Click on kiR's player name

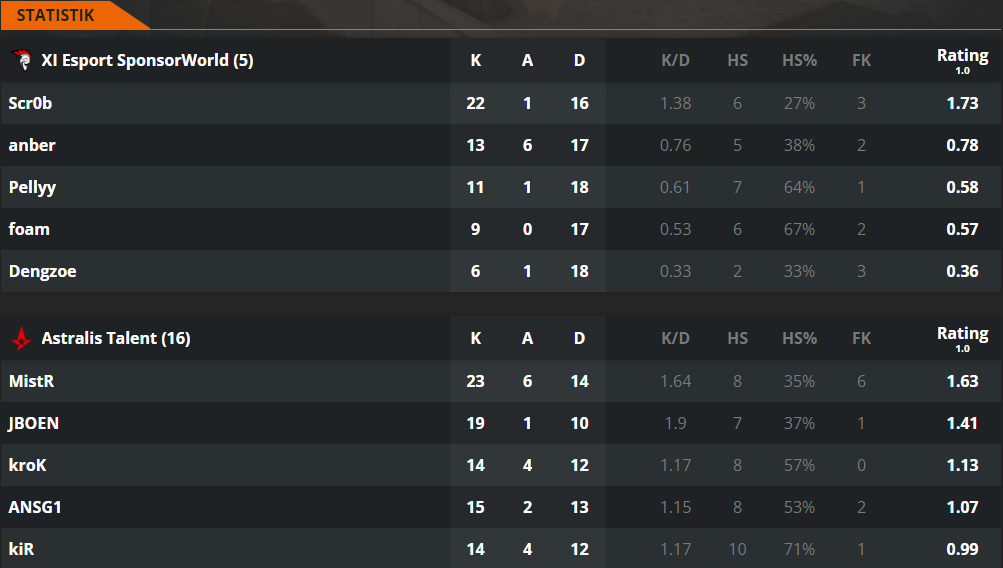pos(22,549)
